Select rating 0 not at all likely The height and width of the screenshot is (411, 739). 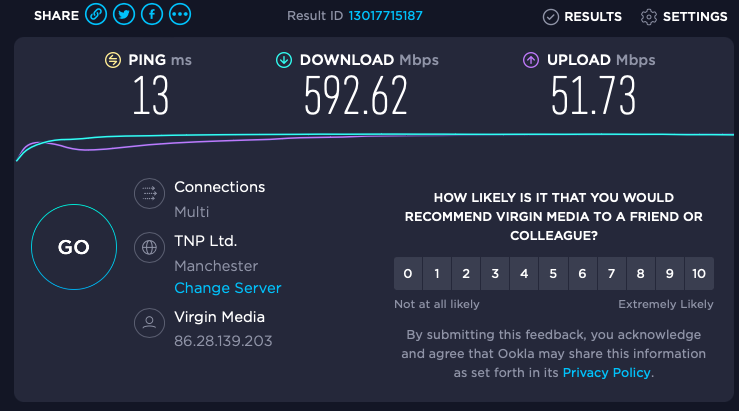pyautogui.click(x=408, y=273)
